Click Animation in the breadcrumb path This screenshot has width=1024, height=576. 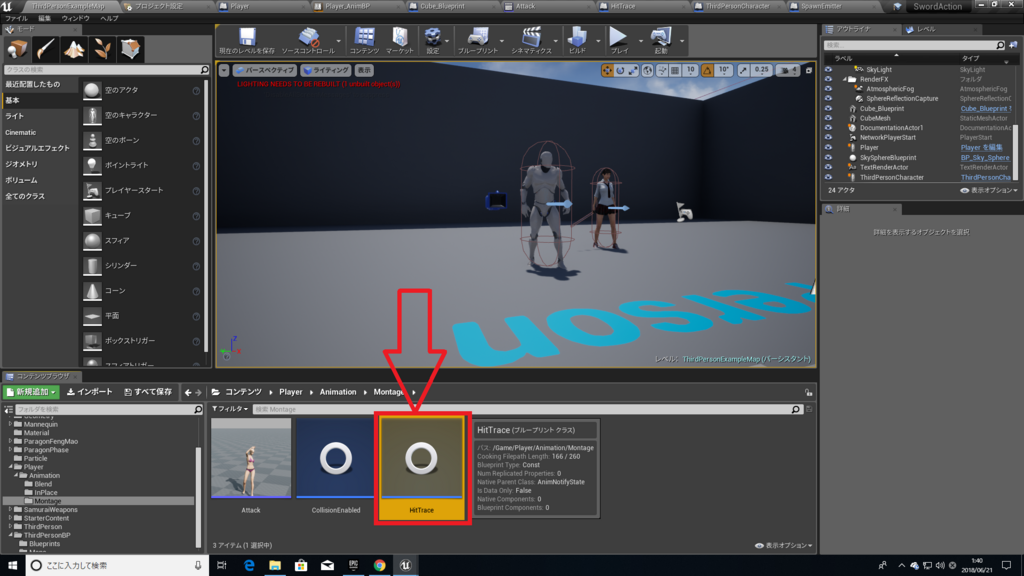click(x=338, y=392)
